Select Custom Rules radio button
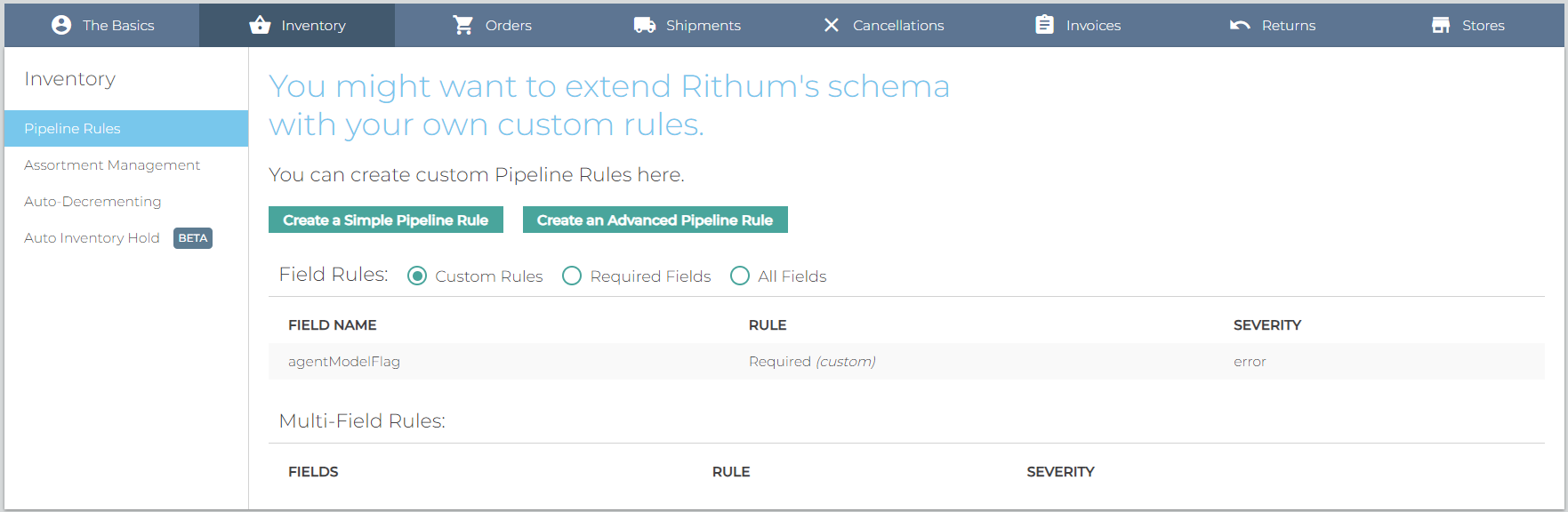This screenshot has height=512, width=1568. point(417,276)
